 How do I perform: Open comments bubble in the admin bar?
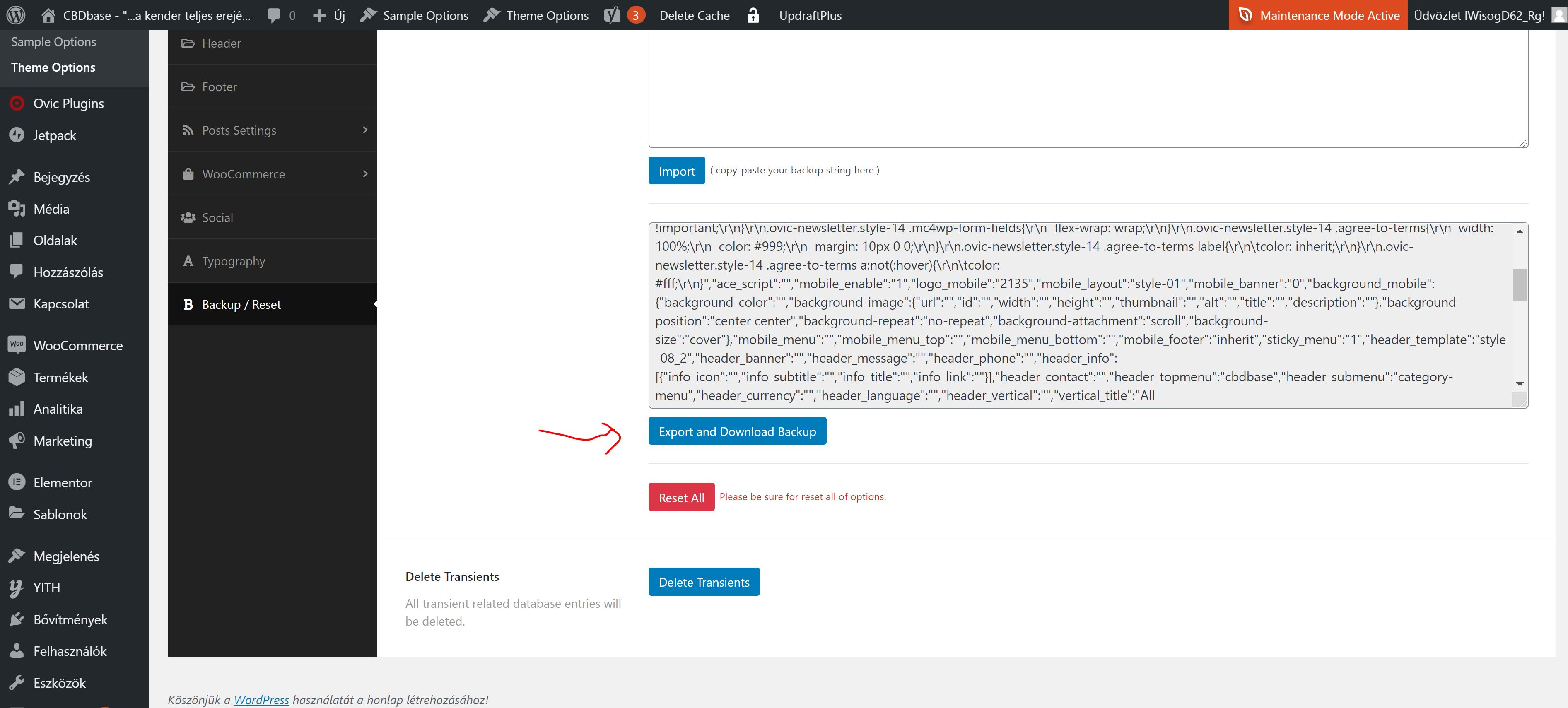[275, 15]
